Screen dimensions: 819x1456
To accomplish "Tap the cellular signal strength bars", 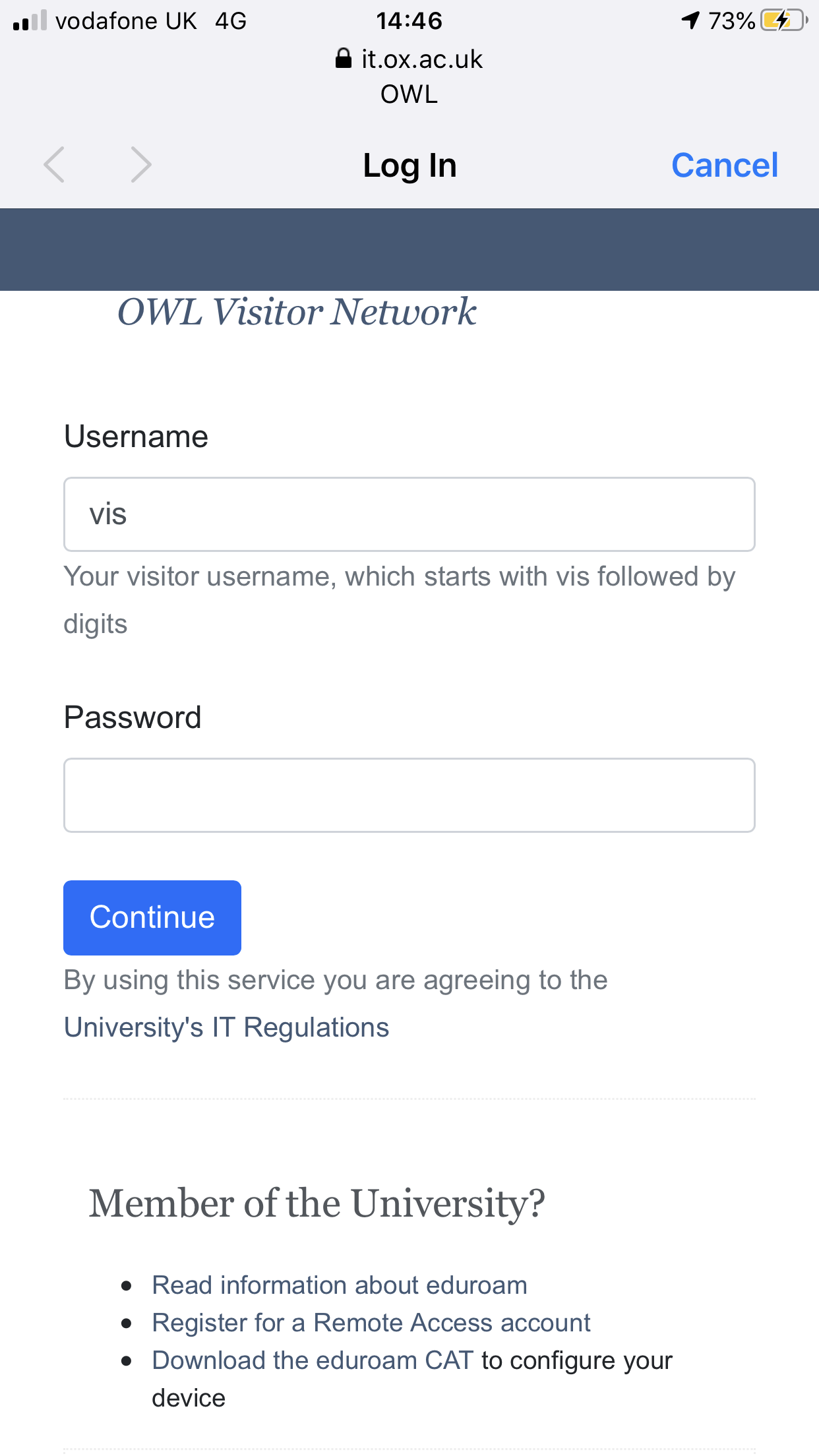I will (30, 21).
